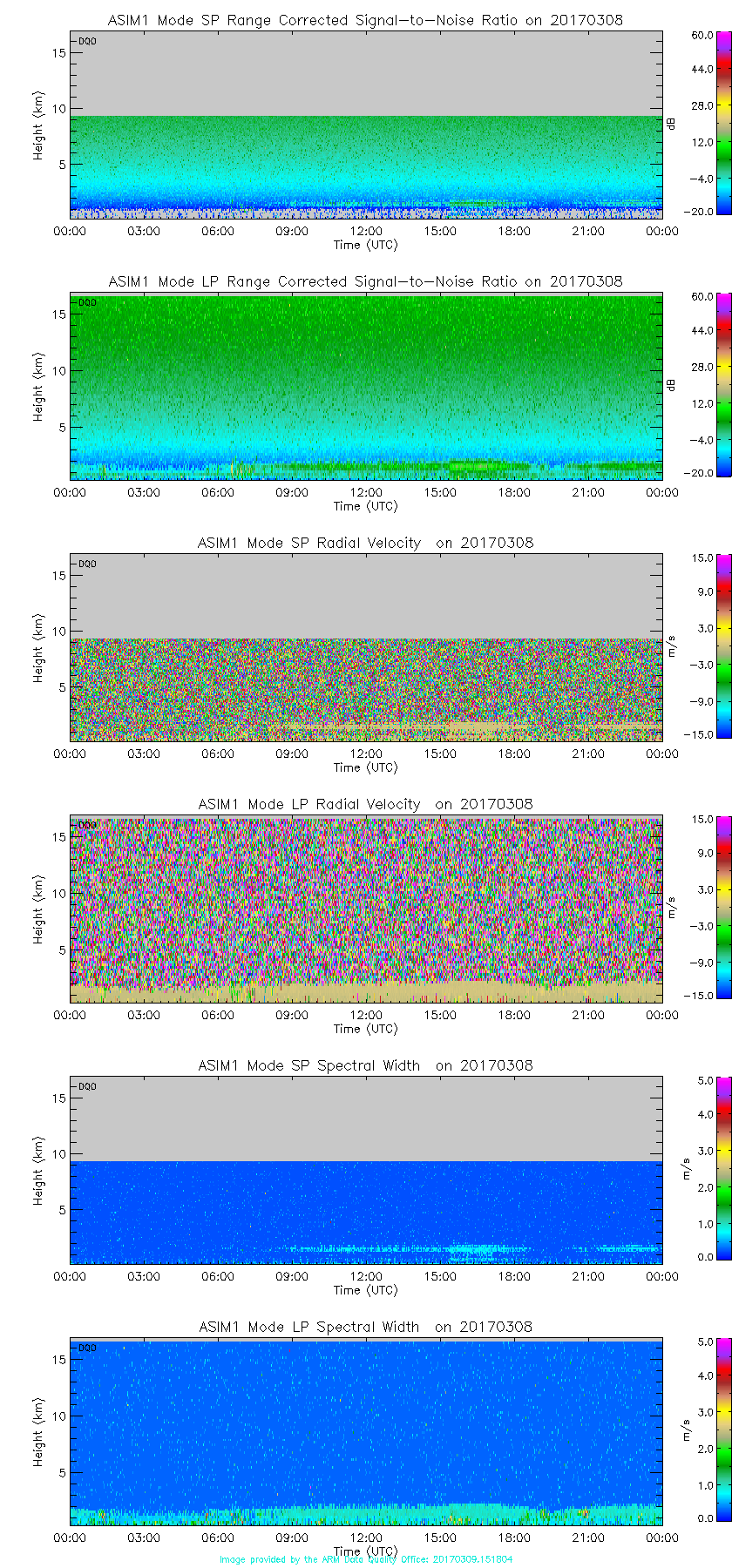Click the gray no-data area in SP Spectral Width plot
732x1568 pixels.
(366, 1119)
